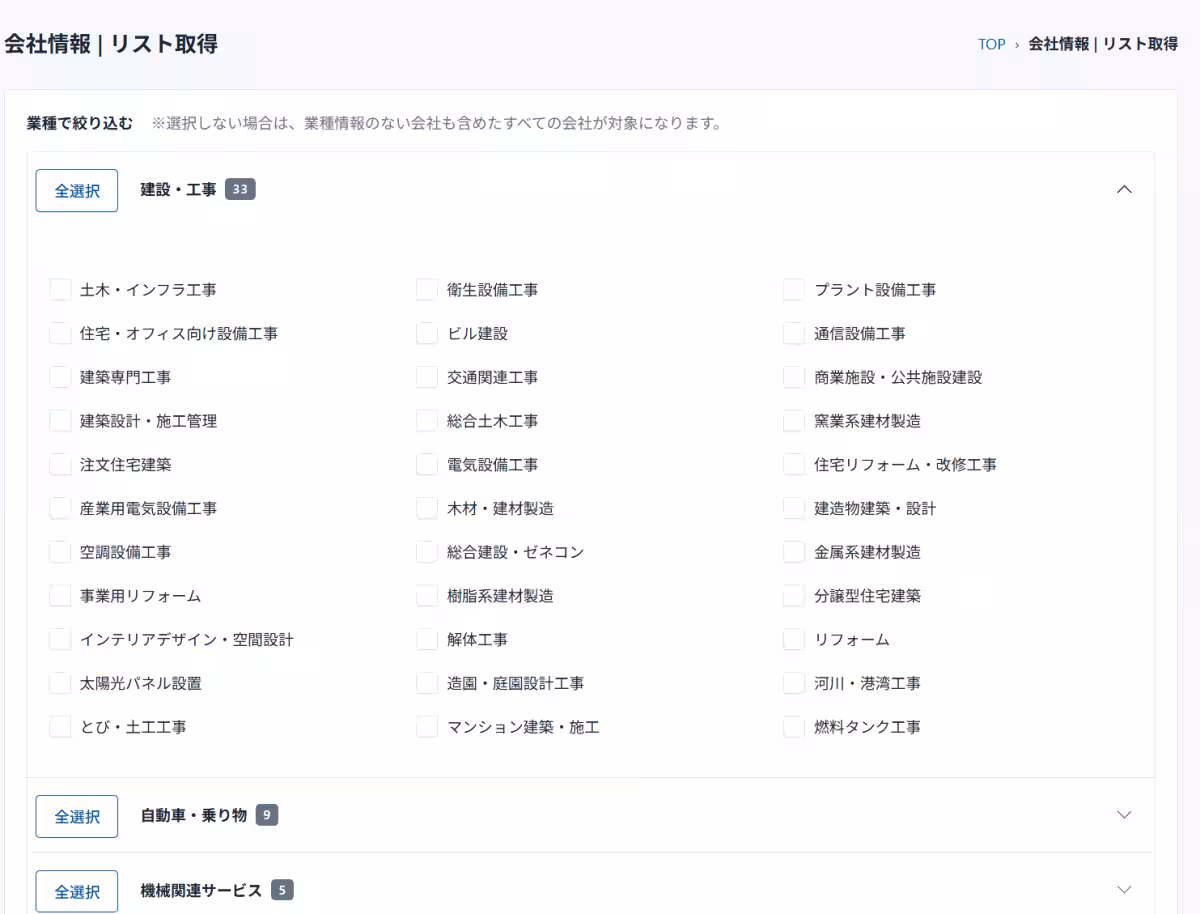The height and width of the screenshot is (914, 1200).
Task: Select the リフォーム checkbox
Action: click(792, 639)
